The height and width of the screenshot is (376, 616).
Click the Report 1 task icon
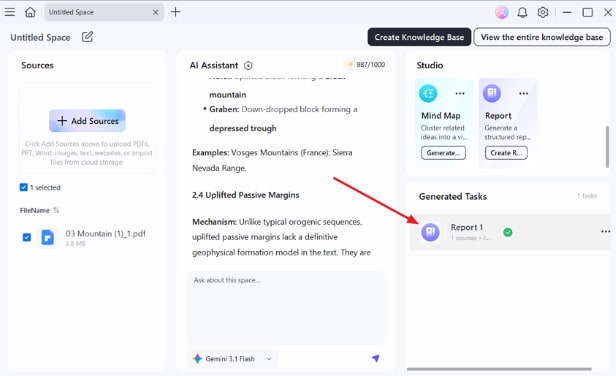click(x=431, y=232)
